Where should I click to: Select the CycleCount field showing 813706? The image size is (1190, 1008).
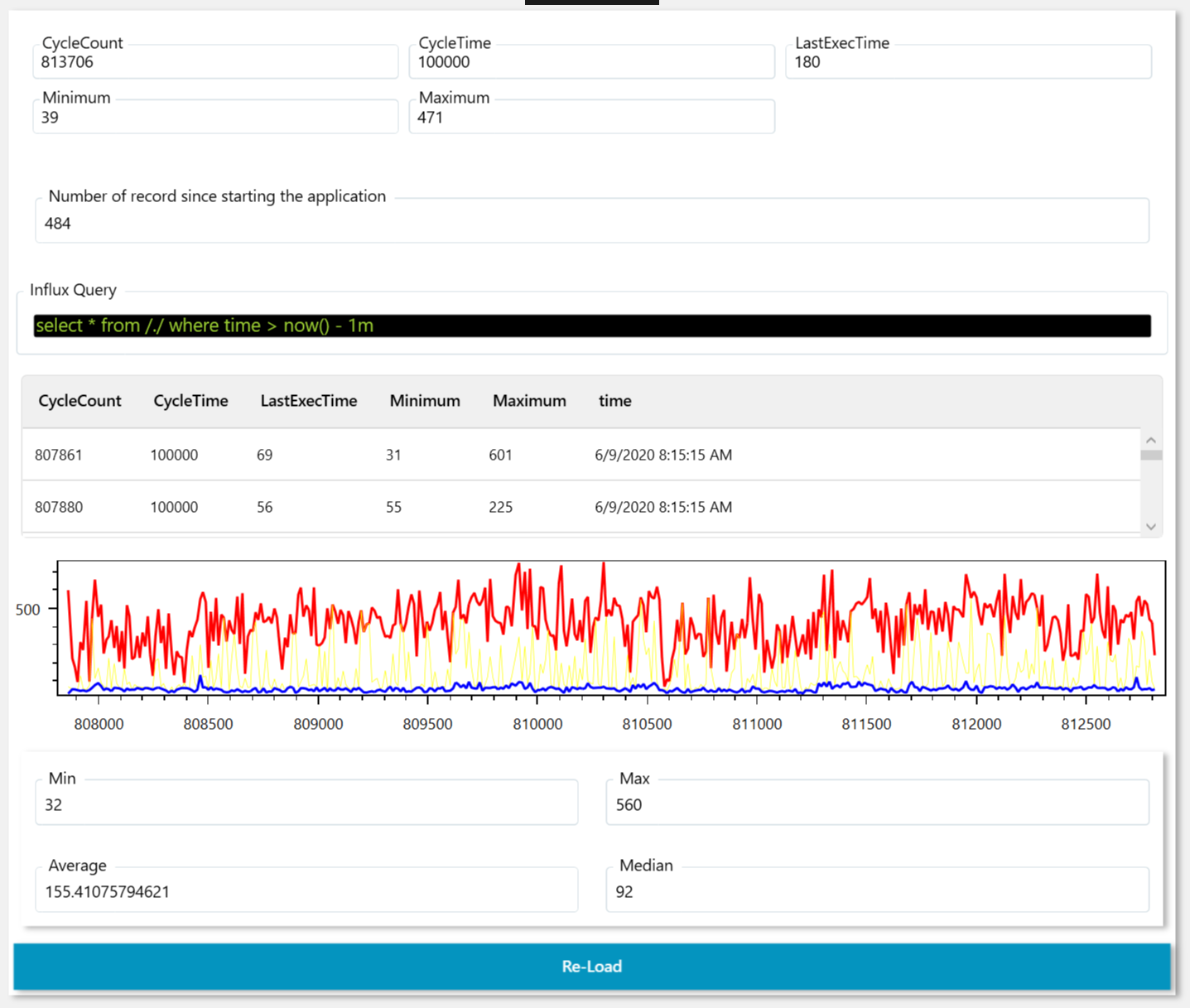pyautogui.click(x=215, y=62)
